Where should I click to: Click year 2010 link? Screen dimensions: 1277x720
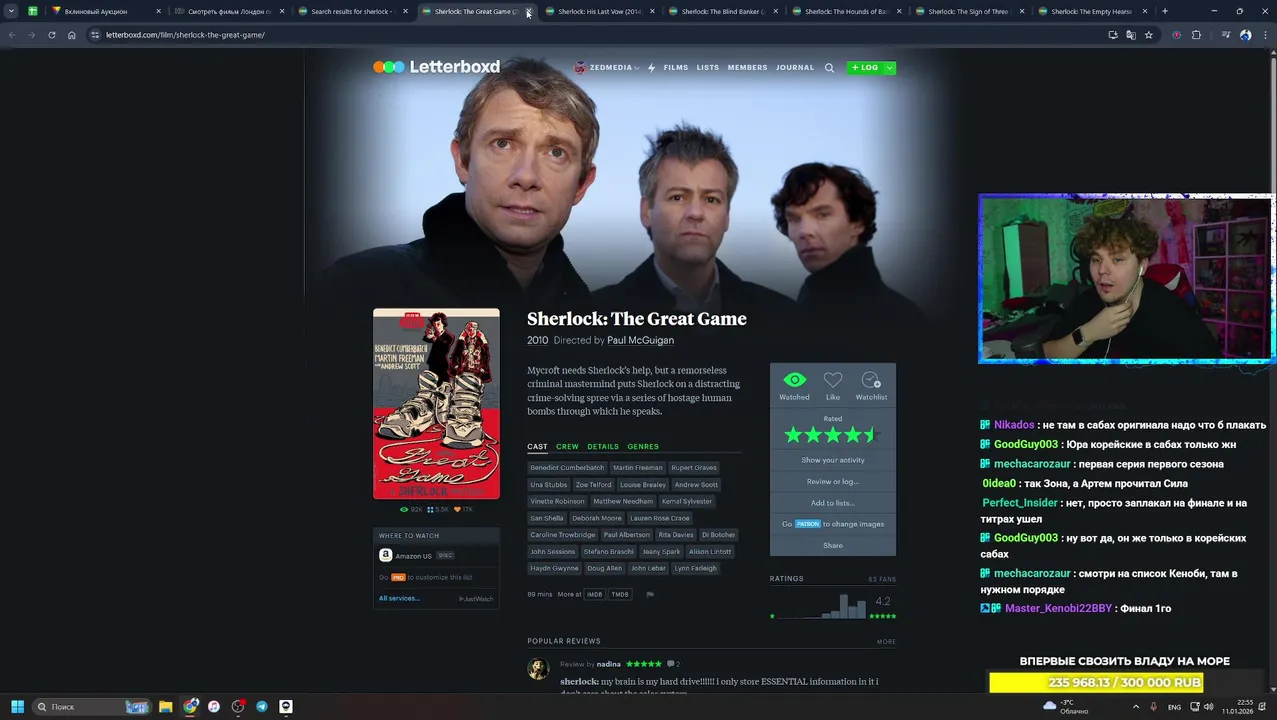pos(538,340)
